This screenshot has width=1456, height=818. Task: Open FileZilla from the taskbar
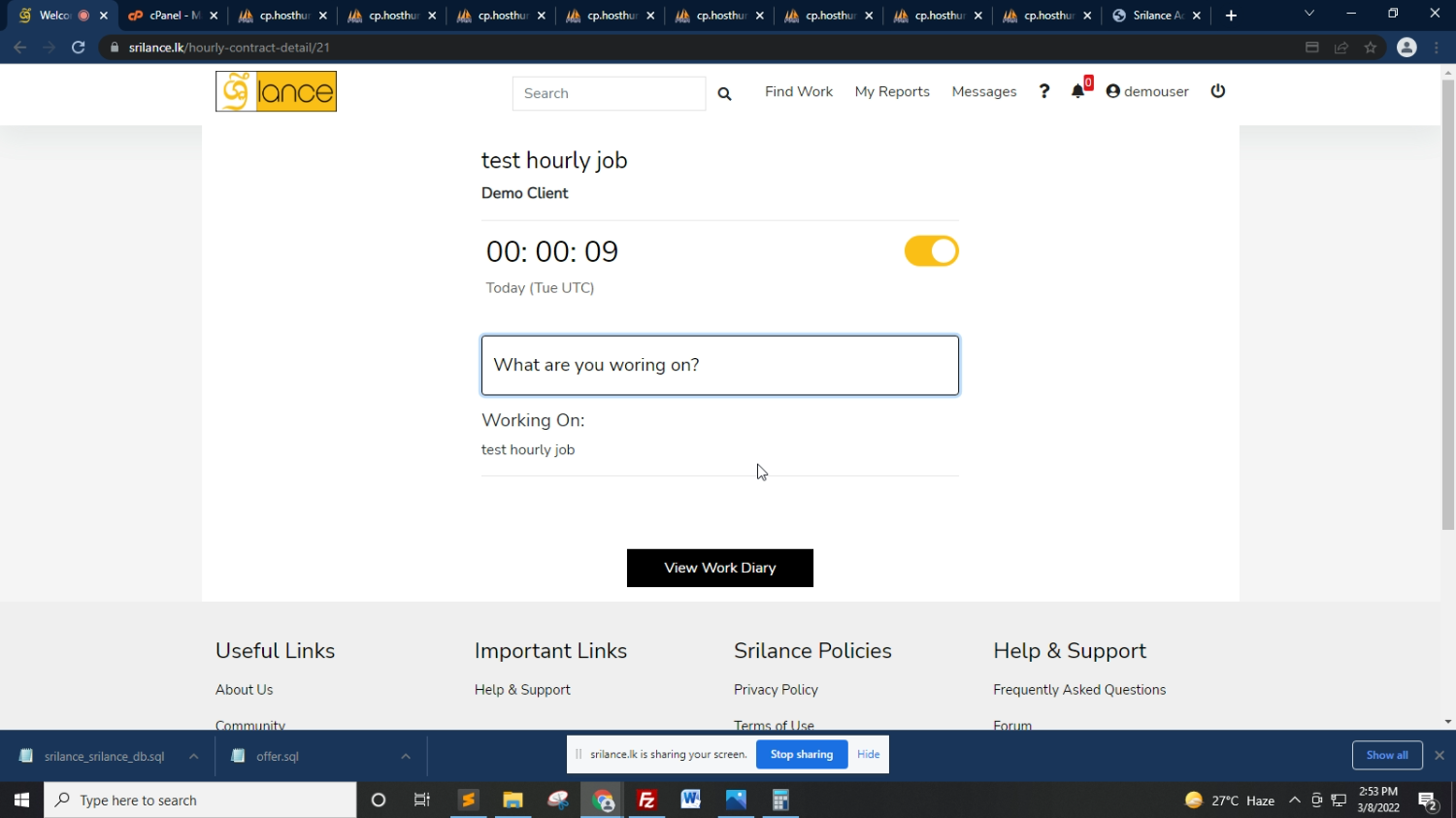click(x=646, y=801)
